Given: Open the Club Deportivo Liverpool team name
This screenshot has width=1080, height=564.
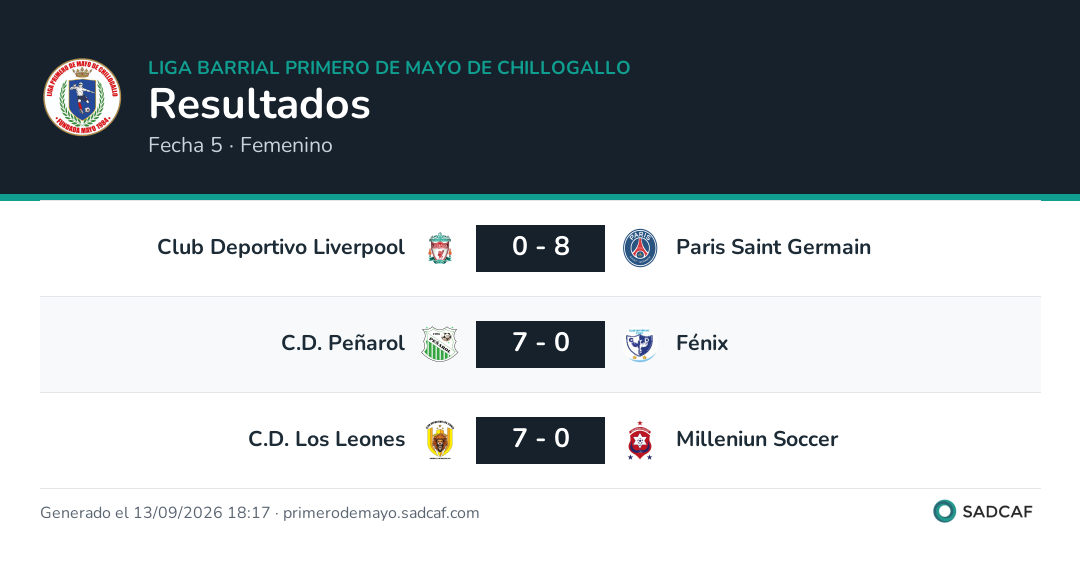Looking at the screenshot, I should pos(281,247).
